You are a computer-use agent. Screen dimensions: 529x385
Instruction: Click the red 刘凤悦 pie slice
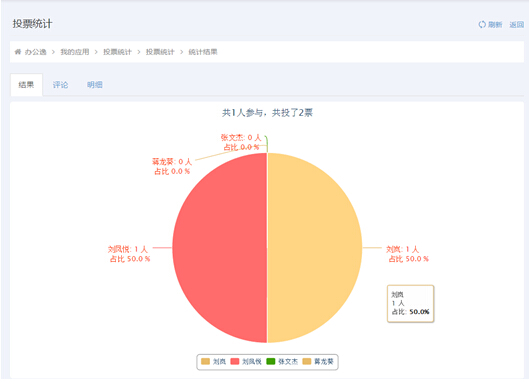[x=219, y=248]
